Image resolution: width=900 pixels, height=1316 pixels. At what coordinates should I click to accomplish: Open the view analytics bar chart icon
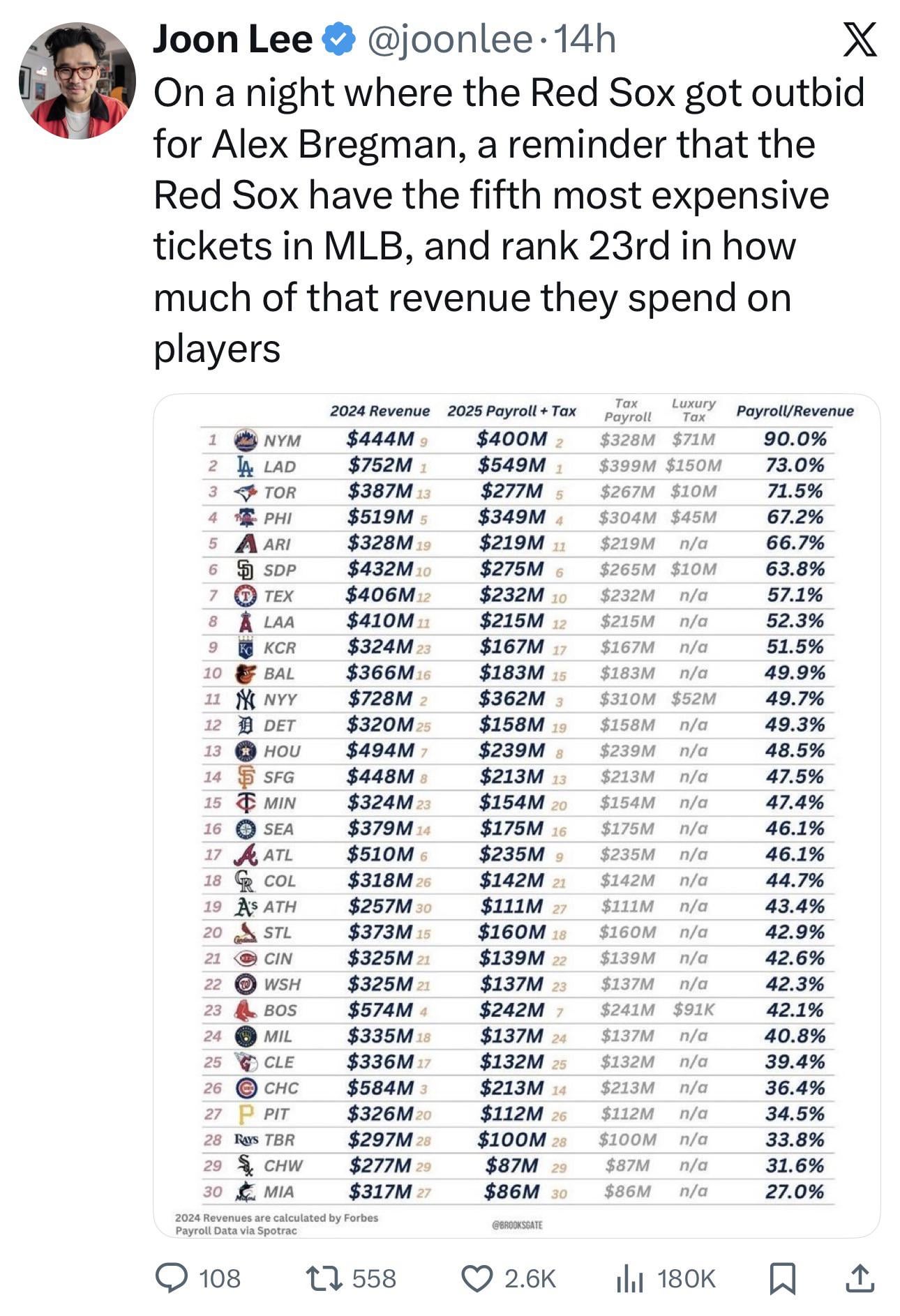click(629, 1278)
